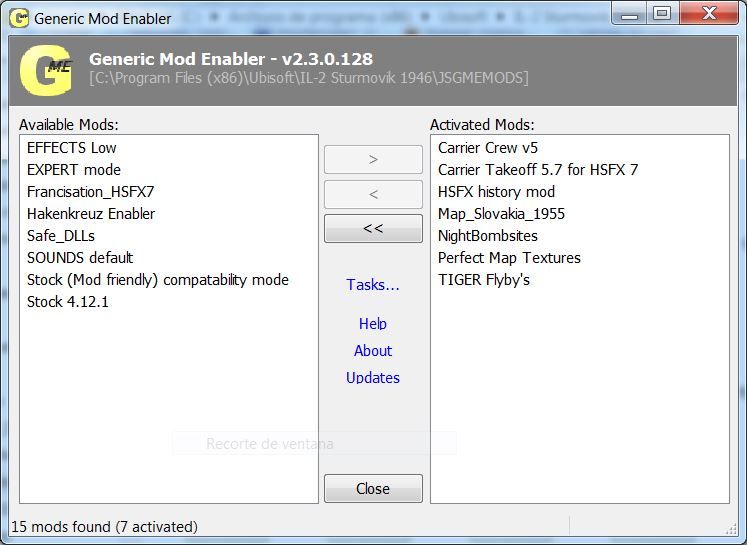Select HSFX history mod in Activated list

pyautogui.click(x=496, y=192)
